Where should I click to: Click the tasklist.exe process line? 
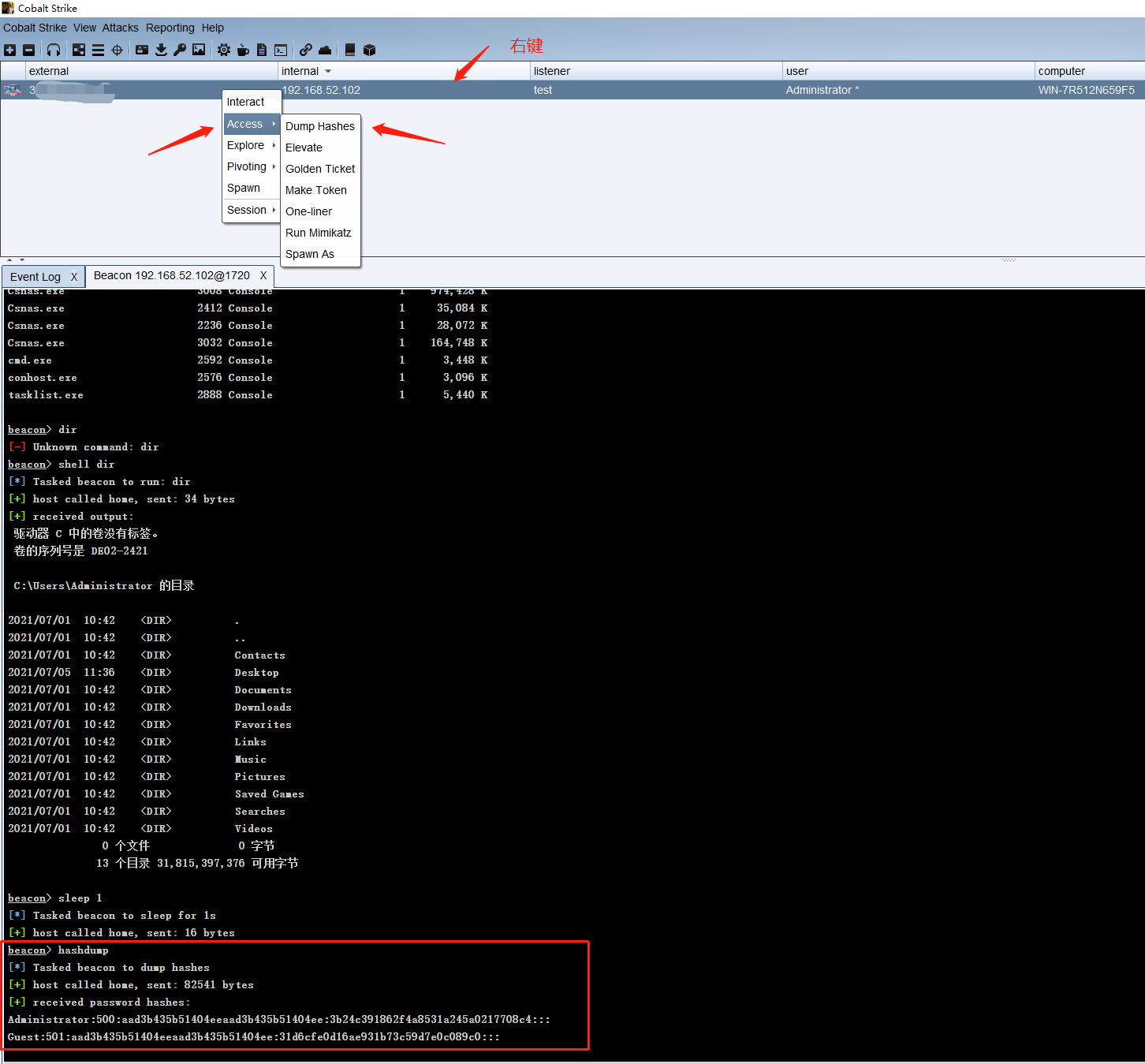(x=248, y=394)
